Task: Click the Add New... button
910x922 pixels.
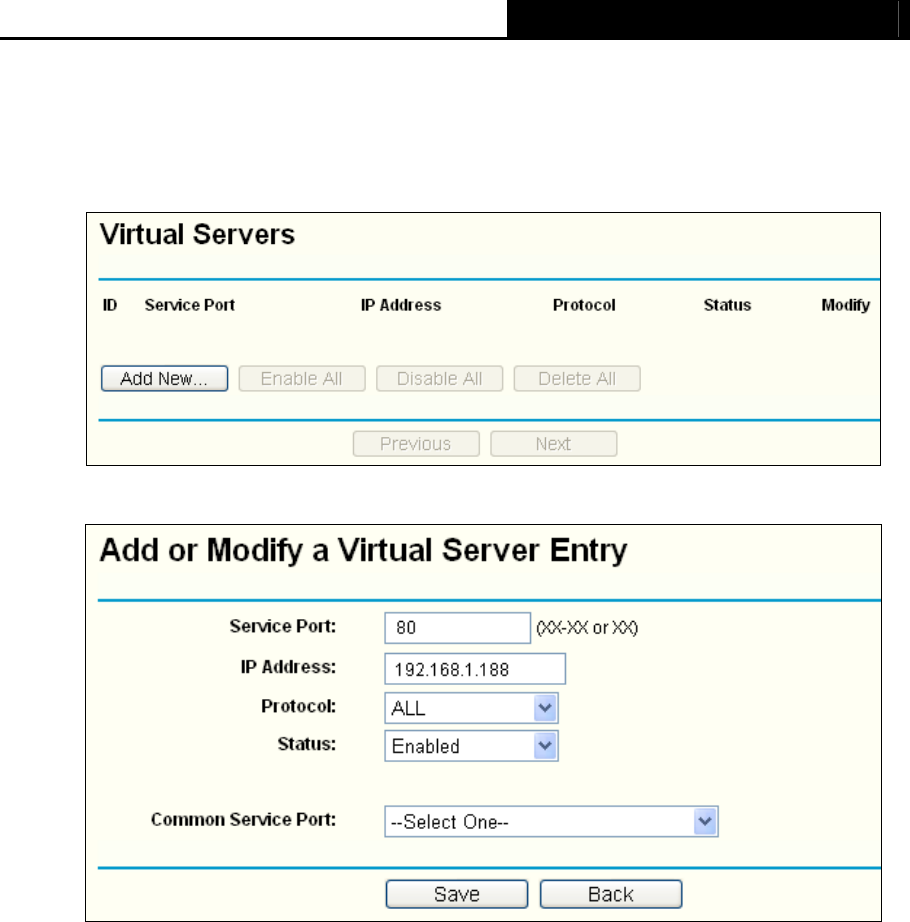Action: pos(165,379)
